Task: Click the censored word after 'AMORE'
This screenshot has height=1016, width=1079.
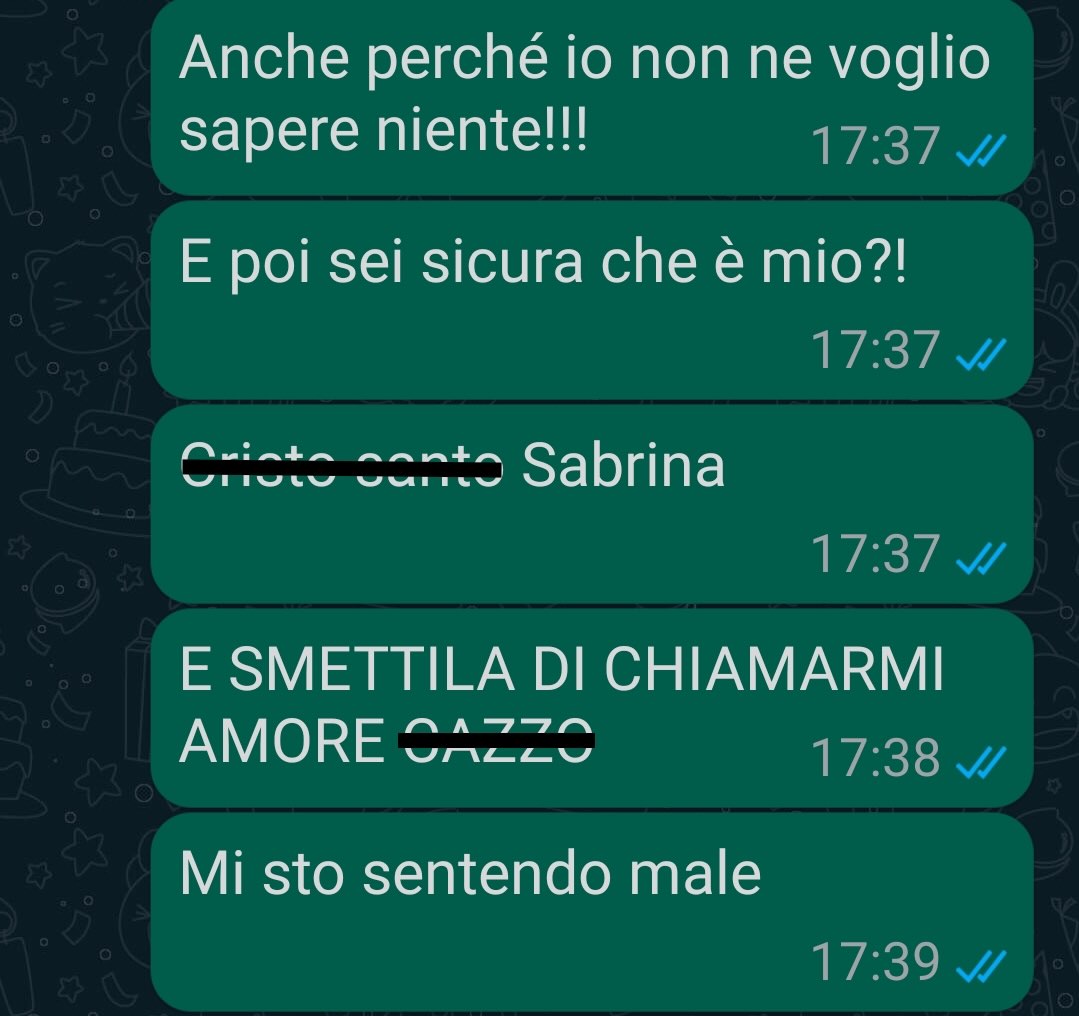Action: pos(496,739)
